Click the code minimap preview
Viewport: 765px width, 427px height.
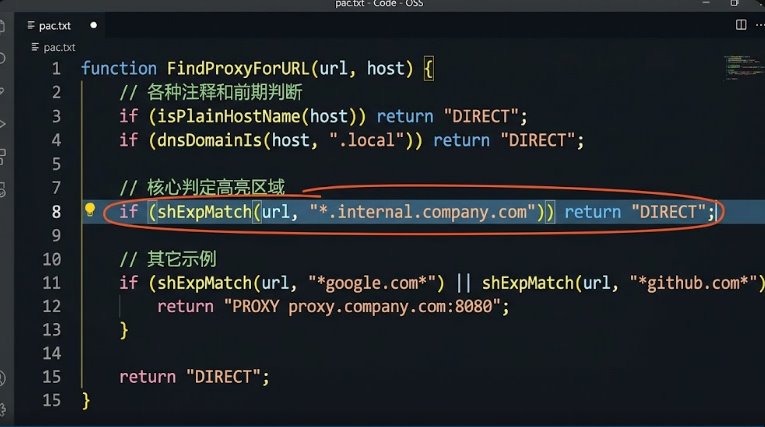point(744,67)
